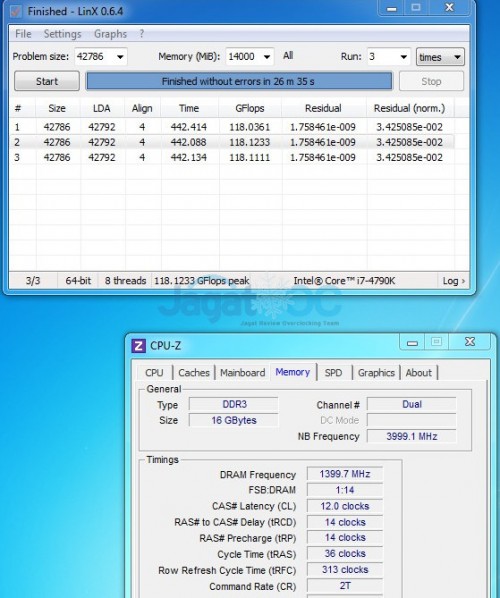500x598 pixels.
Task: Click the All memory link
Action: pyautogui.click(x=288, y=56)
